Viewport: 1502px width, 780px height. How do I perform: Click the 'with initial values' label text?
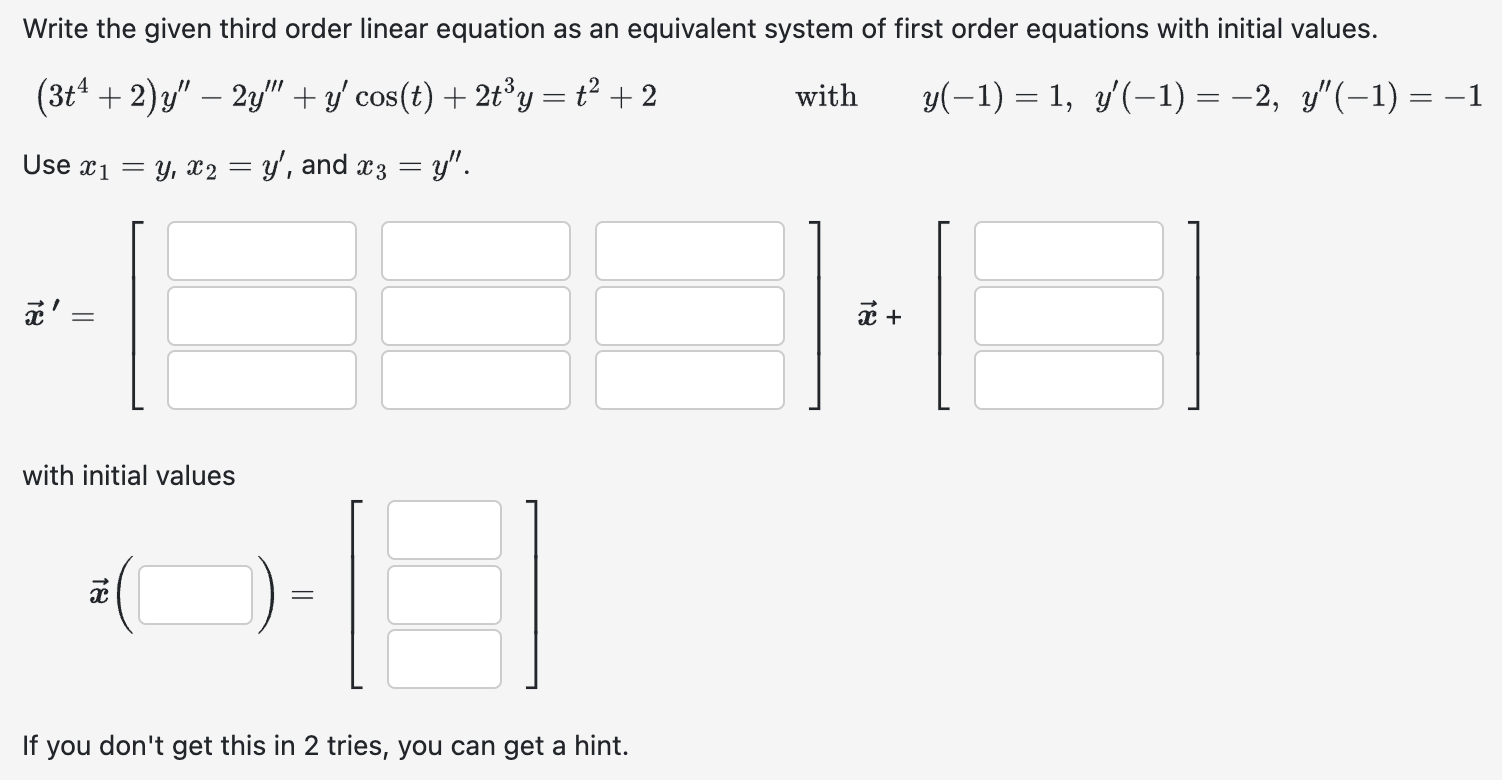tap(128, 476)
